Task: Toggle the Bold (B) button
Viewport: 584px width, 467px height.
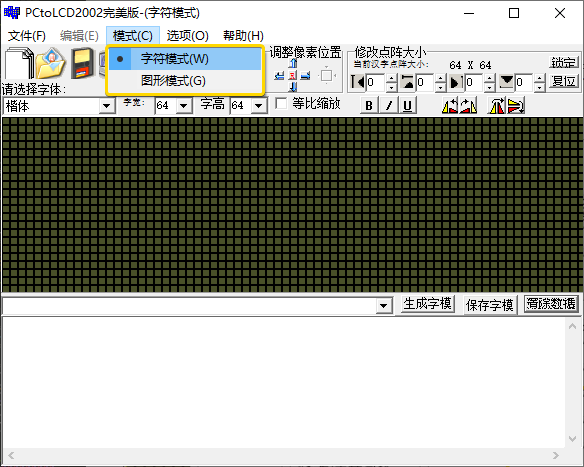Action: (369, 106)
